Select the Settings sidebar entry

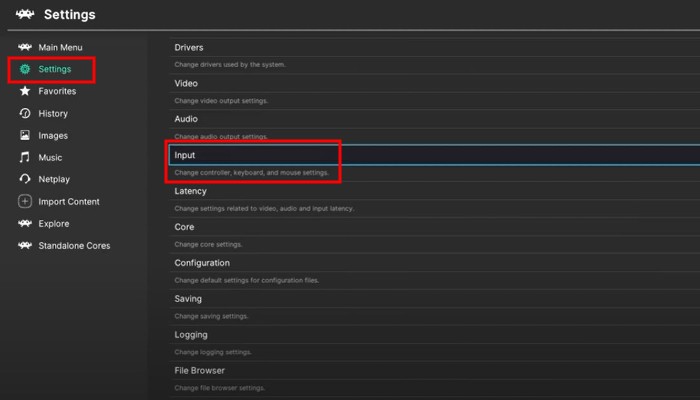(54, 69)
